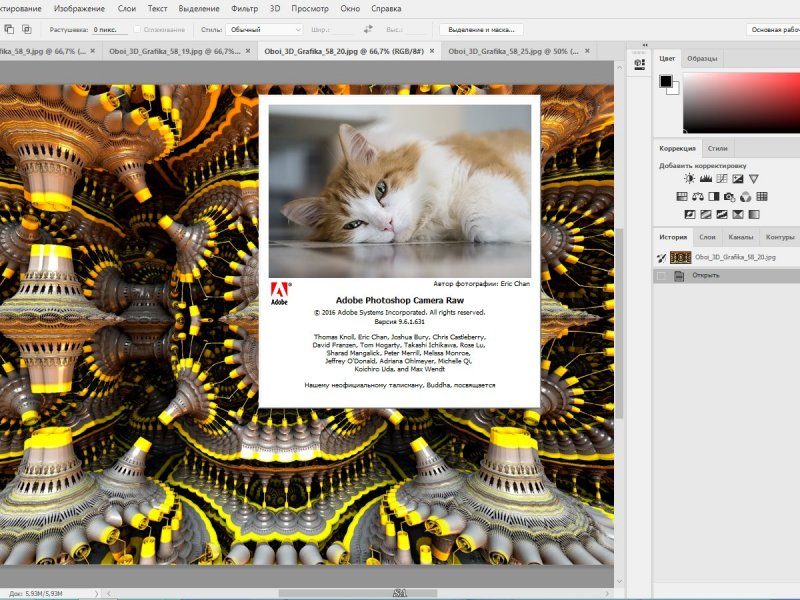Add a Levels adjustment layer

[706, 179]
